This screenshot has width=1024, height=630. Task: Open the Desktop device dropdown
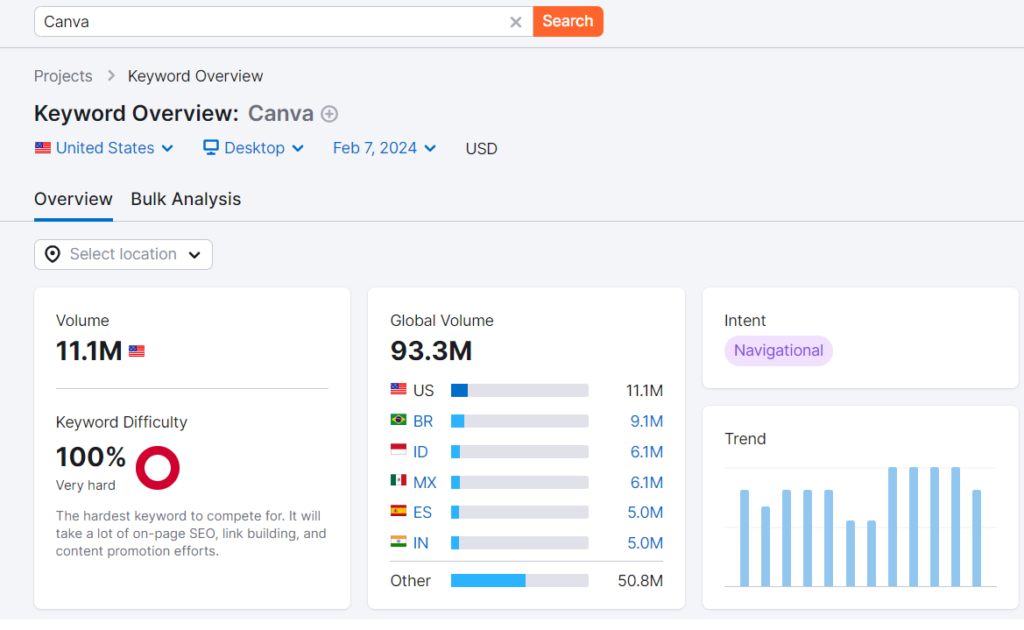tap(253, 148)
